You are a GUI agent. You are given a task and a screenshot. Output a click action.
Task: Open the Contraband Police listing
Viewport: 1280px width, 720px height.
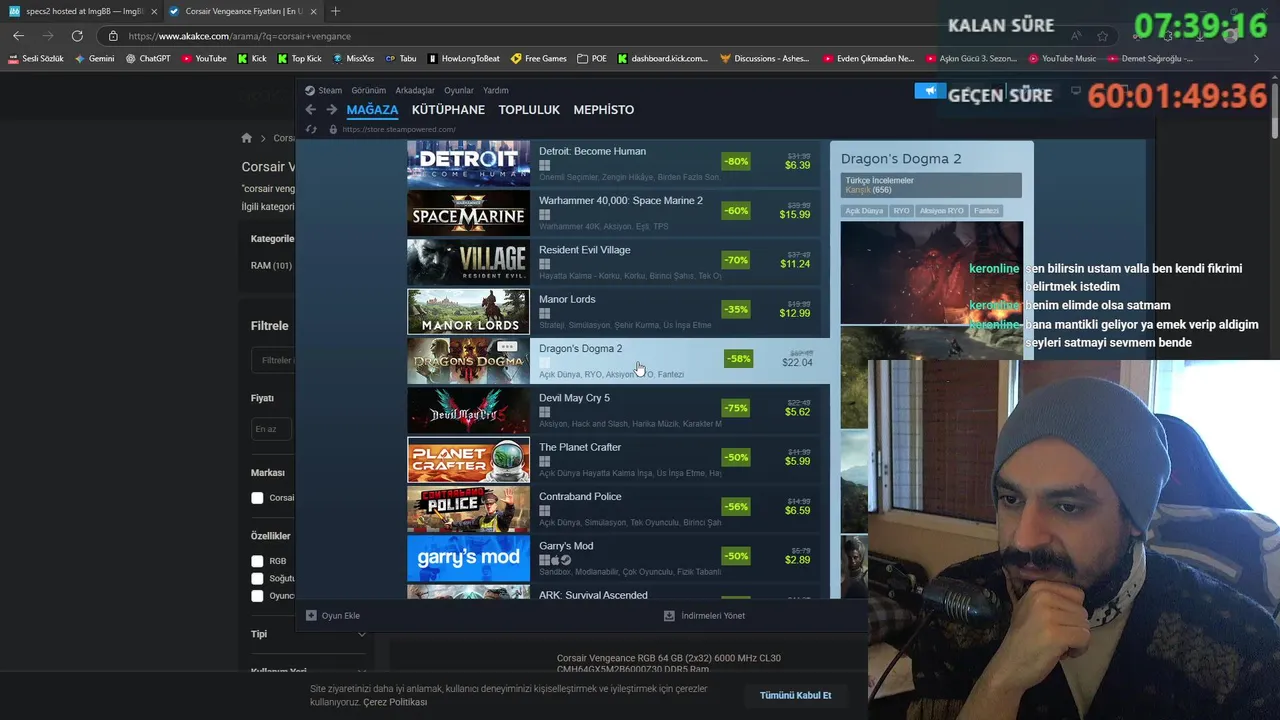point(613,508)
